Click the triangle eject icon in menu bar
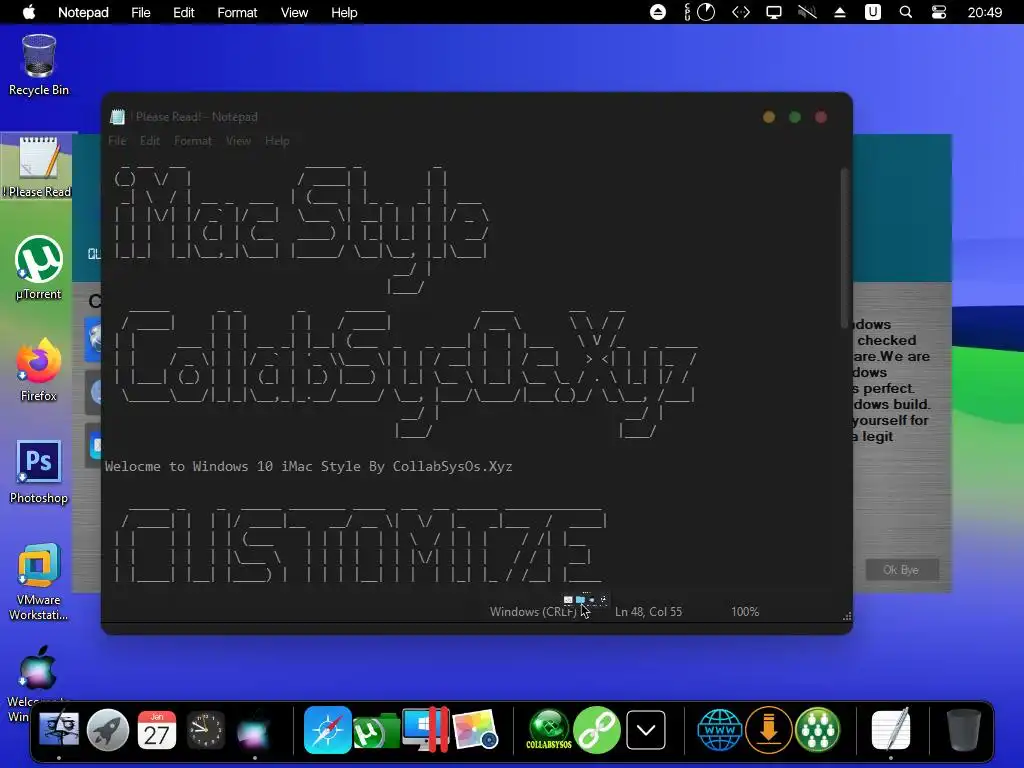Image resolution: width=1024 pixels, height=768 pixels. (x=840, y=12)
